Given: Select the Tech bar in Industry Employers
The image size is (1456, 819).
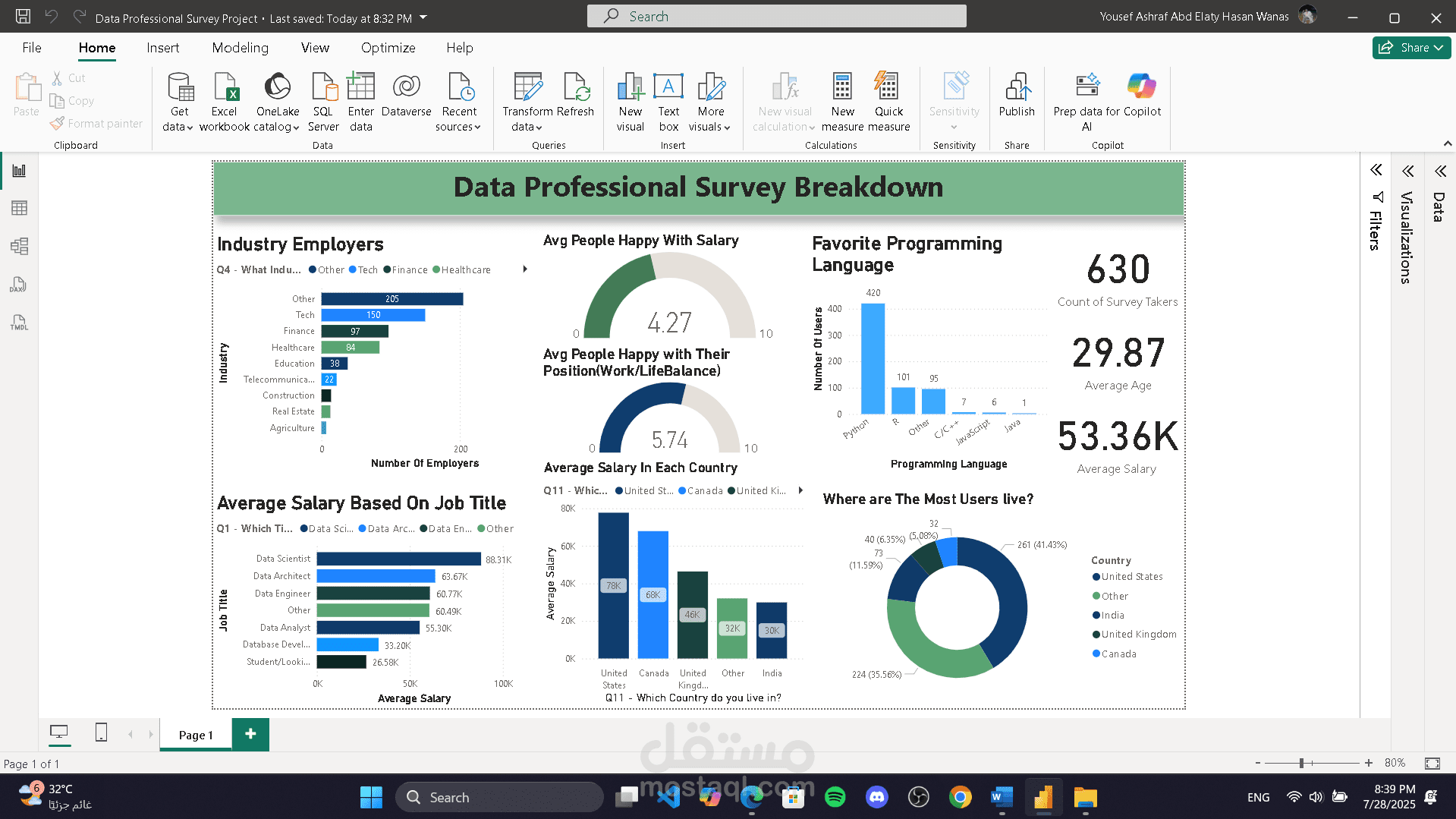Looking at the screenshot, I should click(373, 315).
